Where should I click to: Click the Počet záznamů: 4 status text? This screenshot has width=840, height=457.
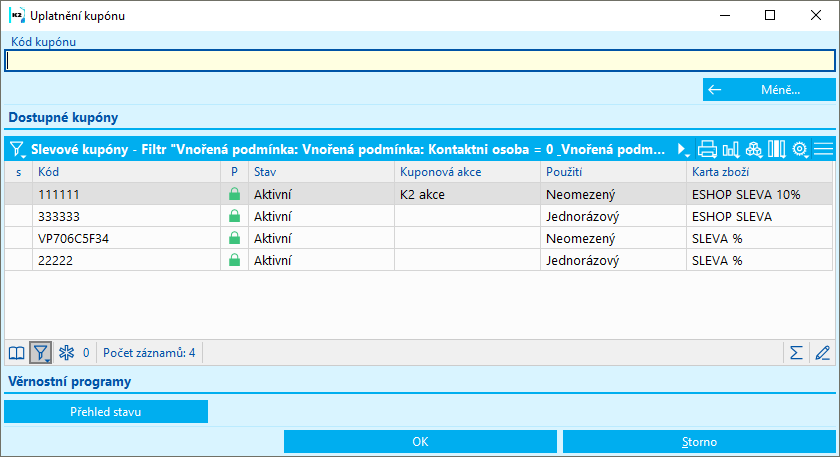point(149,353)
